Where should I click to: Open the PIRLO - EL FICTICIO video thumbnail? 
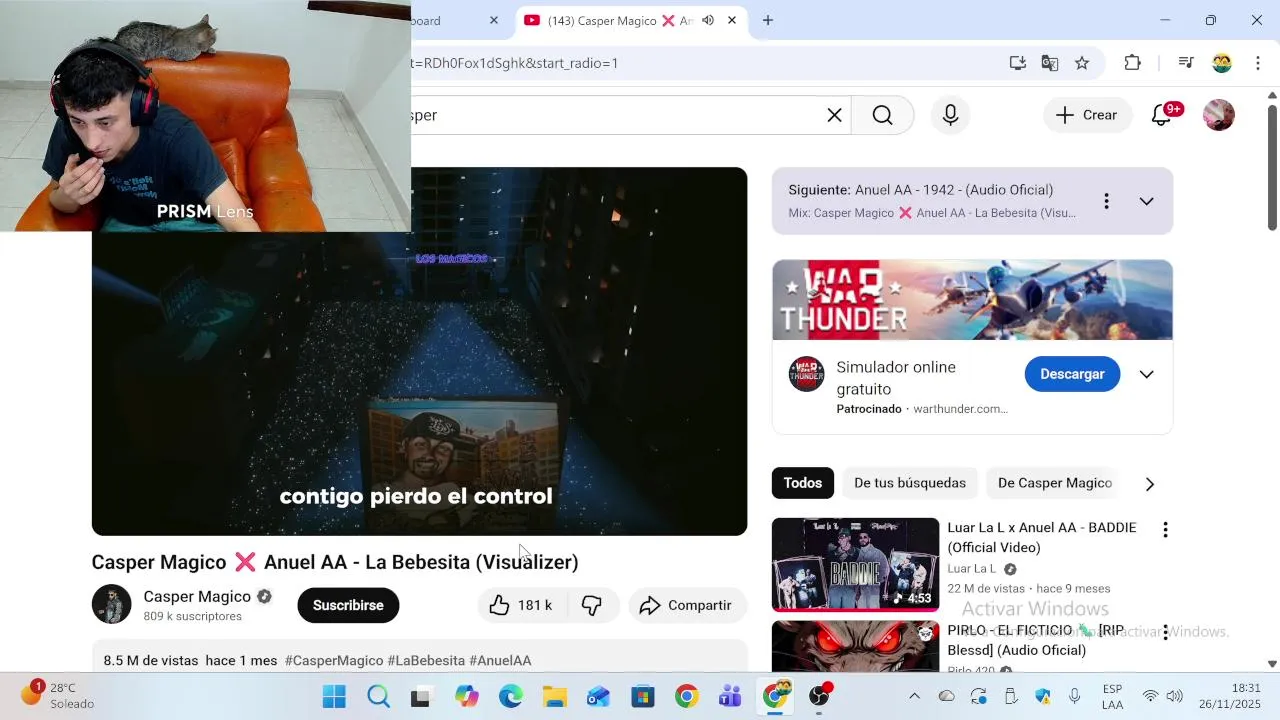tap(855, 647)
